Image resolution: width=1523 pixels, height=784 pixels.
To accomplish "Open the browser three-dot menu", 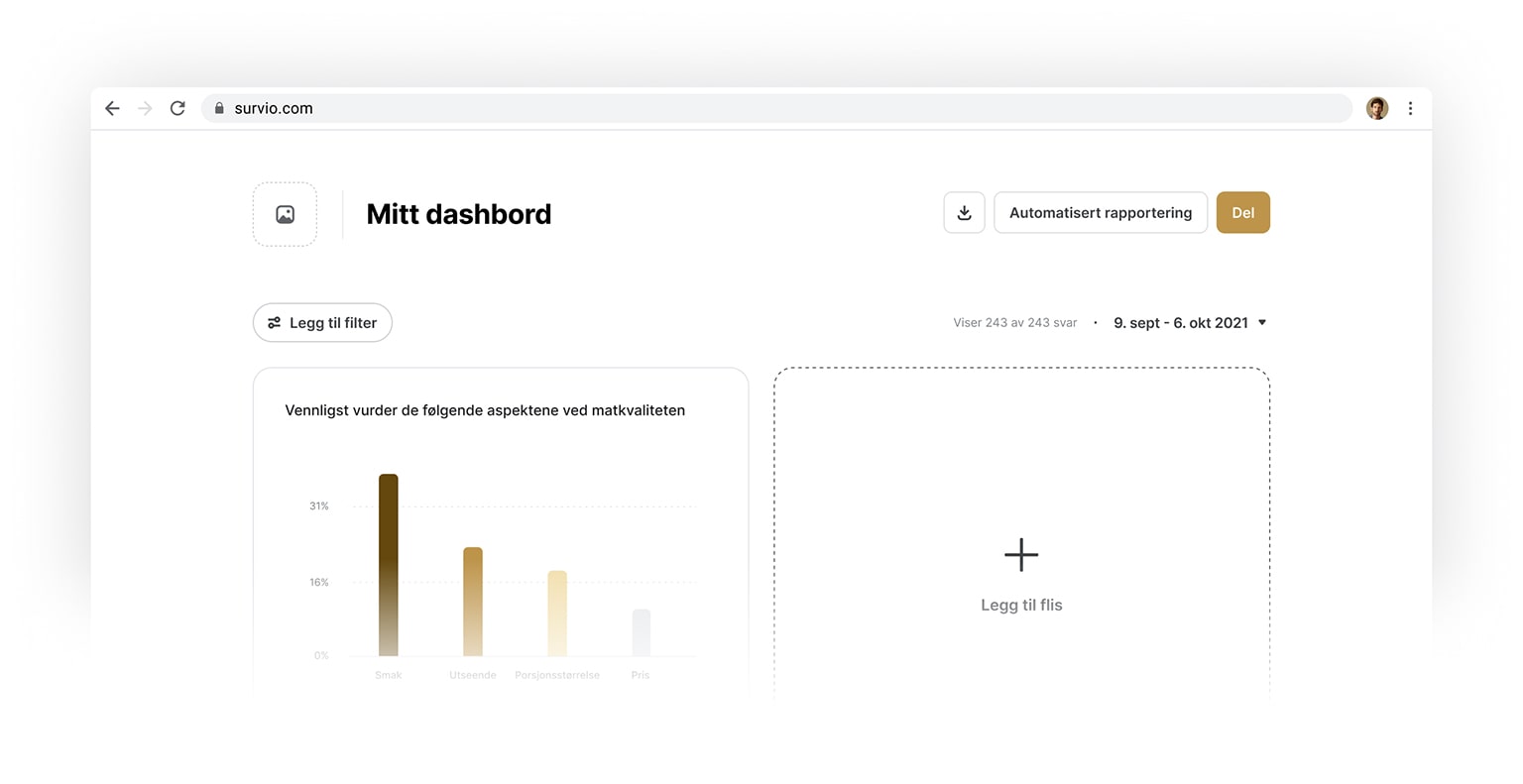I will [1411, 108].
